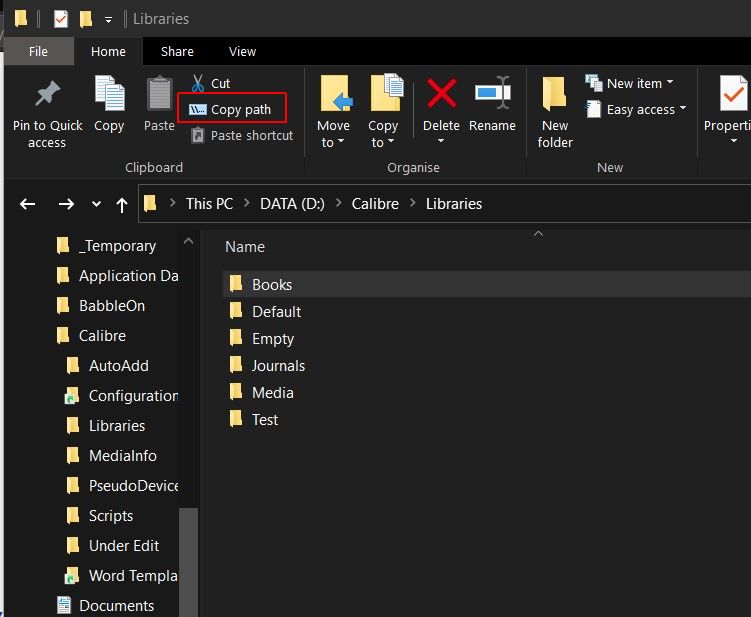Select the Books folder
The image size is (751, 617).
point(487,285)
